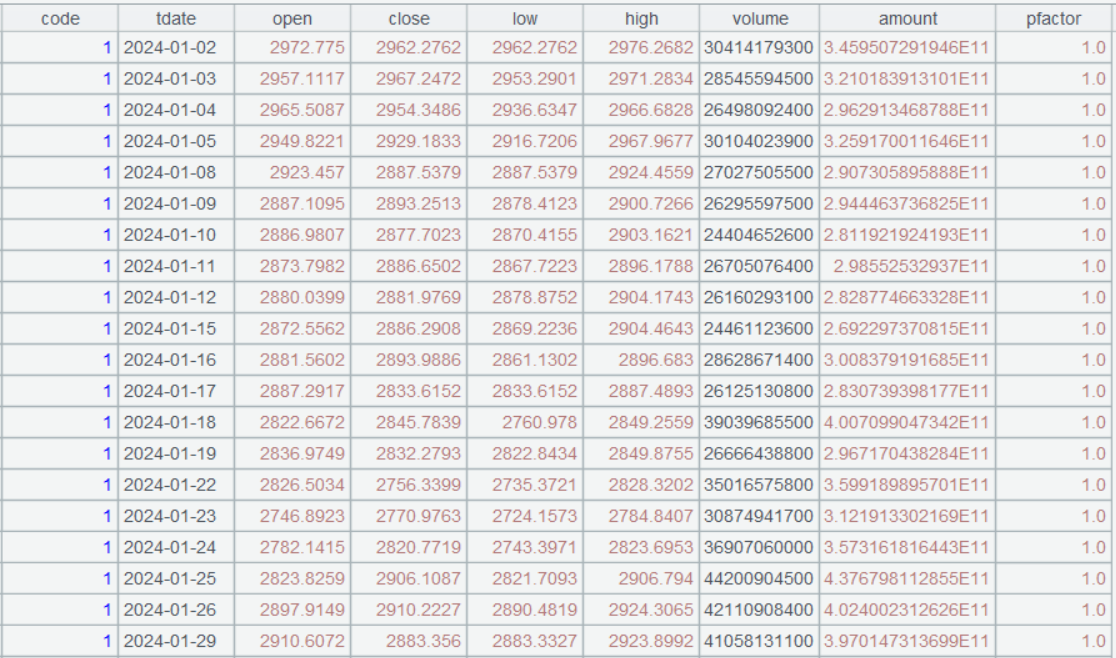Click date cell 2024-01-18
The image size is (1116, 658).
176,423
